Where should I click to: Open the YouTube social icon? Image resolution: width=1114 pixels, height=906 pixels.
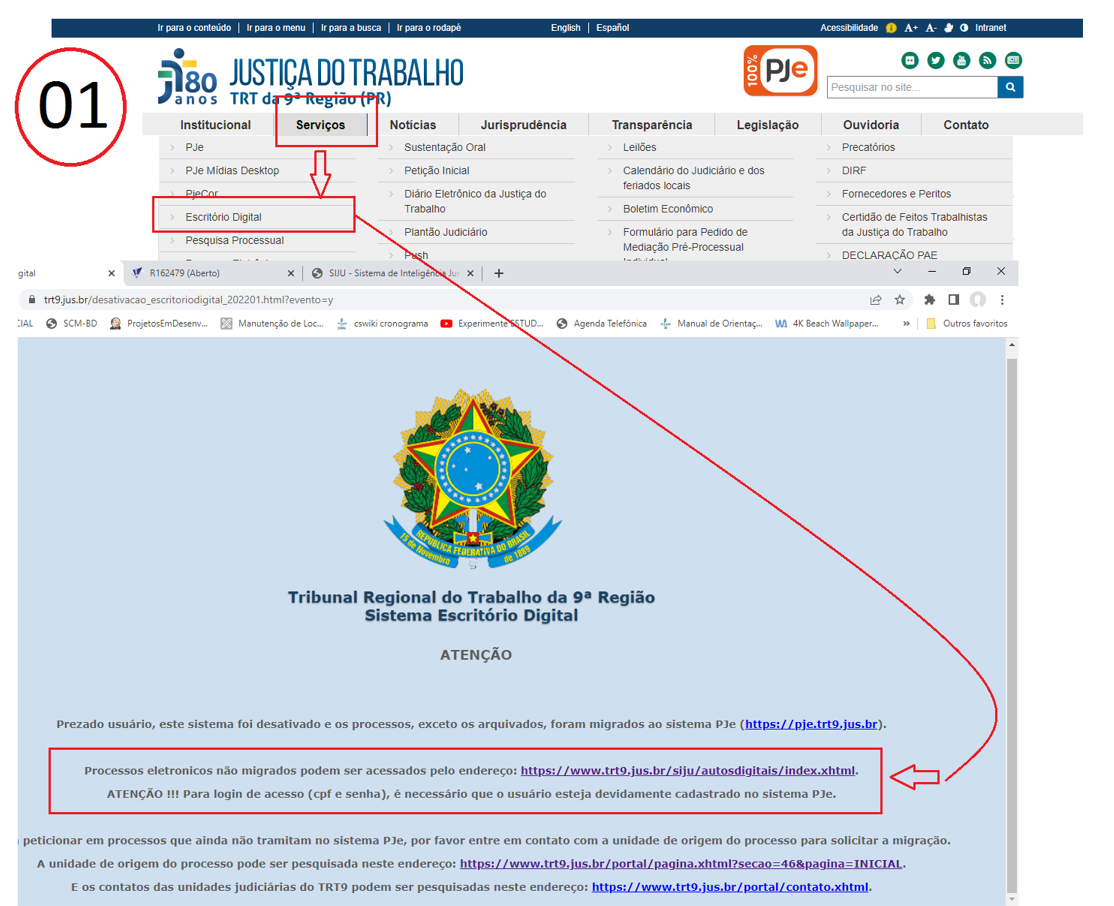tap(961, 60)
